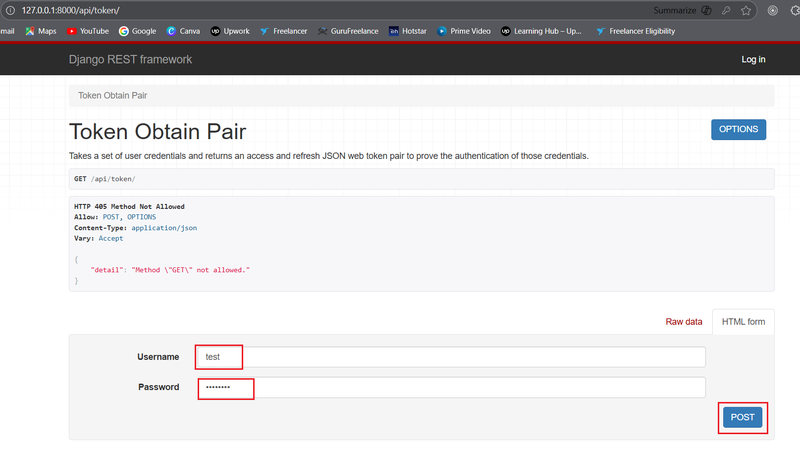
Task: Switch to the HTML form tab
Action: click(743, 321)
